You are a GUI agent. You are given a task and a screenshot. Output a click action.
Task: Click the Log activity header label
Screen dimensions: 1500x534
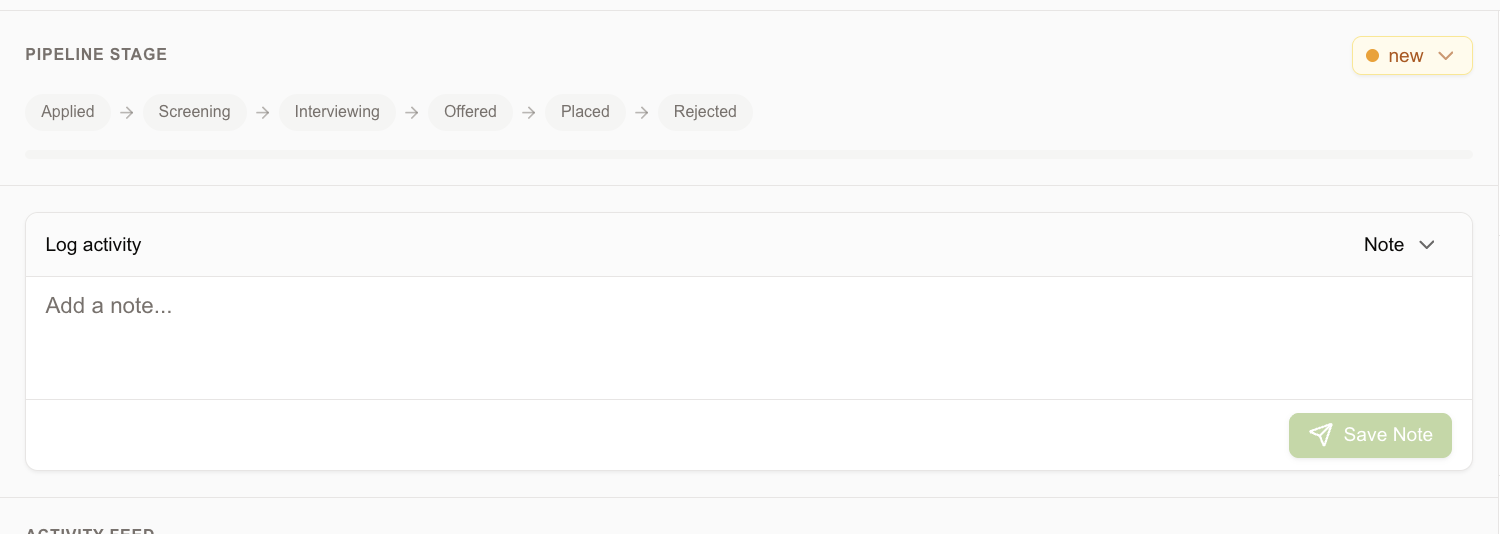pyautogui.click(x=93, y=245)
